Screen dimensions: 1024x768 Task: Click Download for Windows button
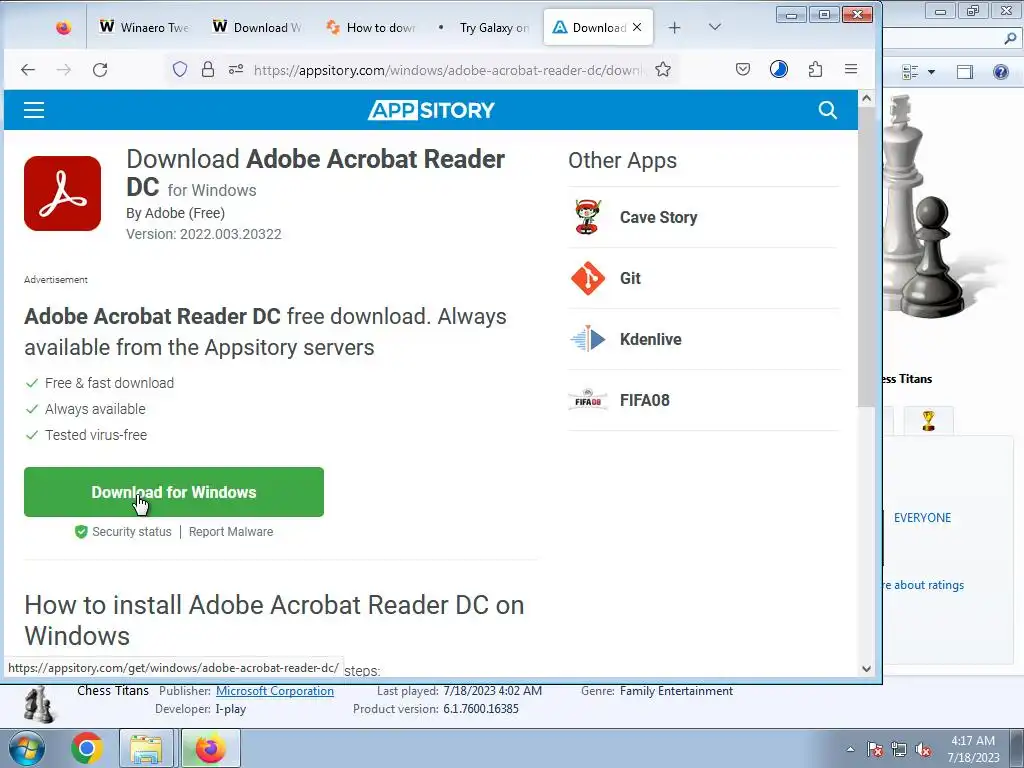pyautogui.click(x=174, y=492)
